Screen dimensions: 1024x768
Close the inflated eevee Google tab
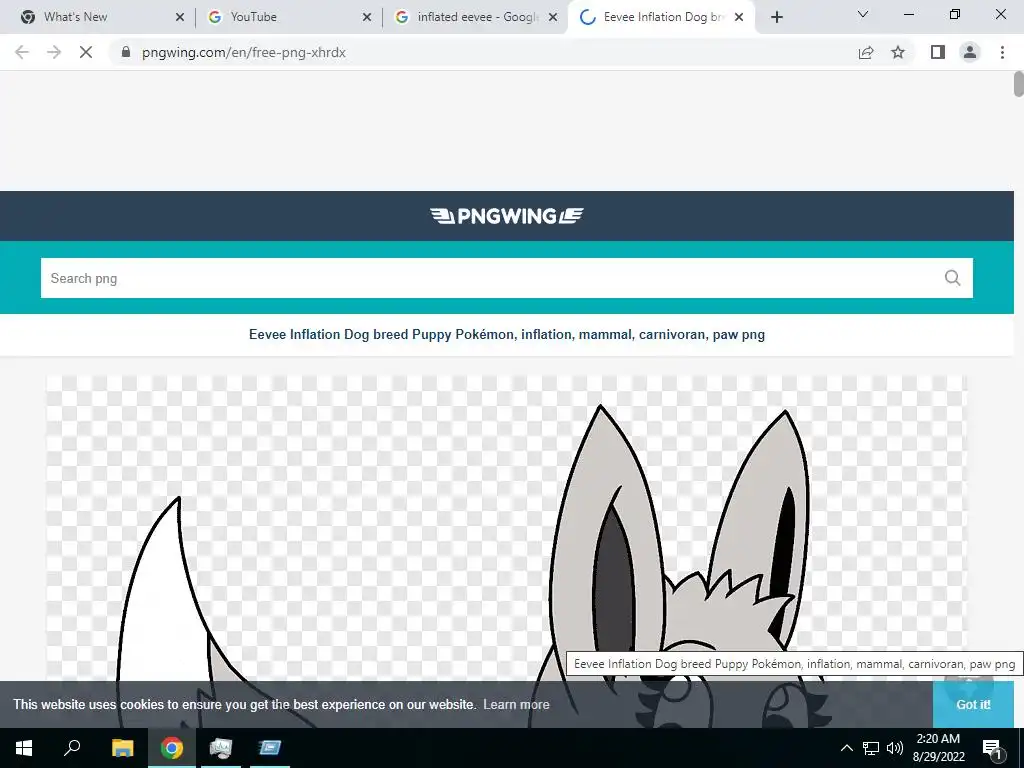click(553, 18)
